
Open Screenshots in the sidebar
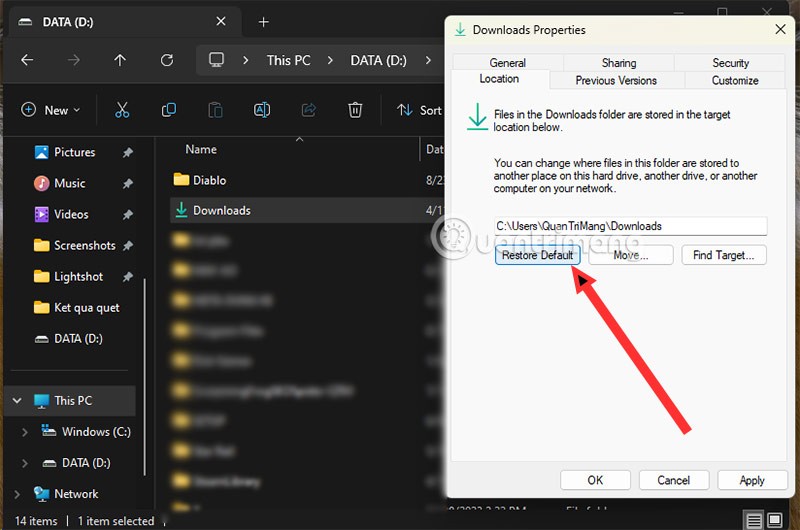(84, 245)
